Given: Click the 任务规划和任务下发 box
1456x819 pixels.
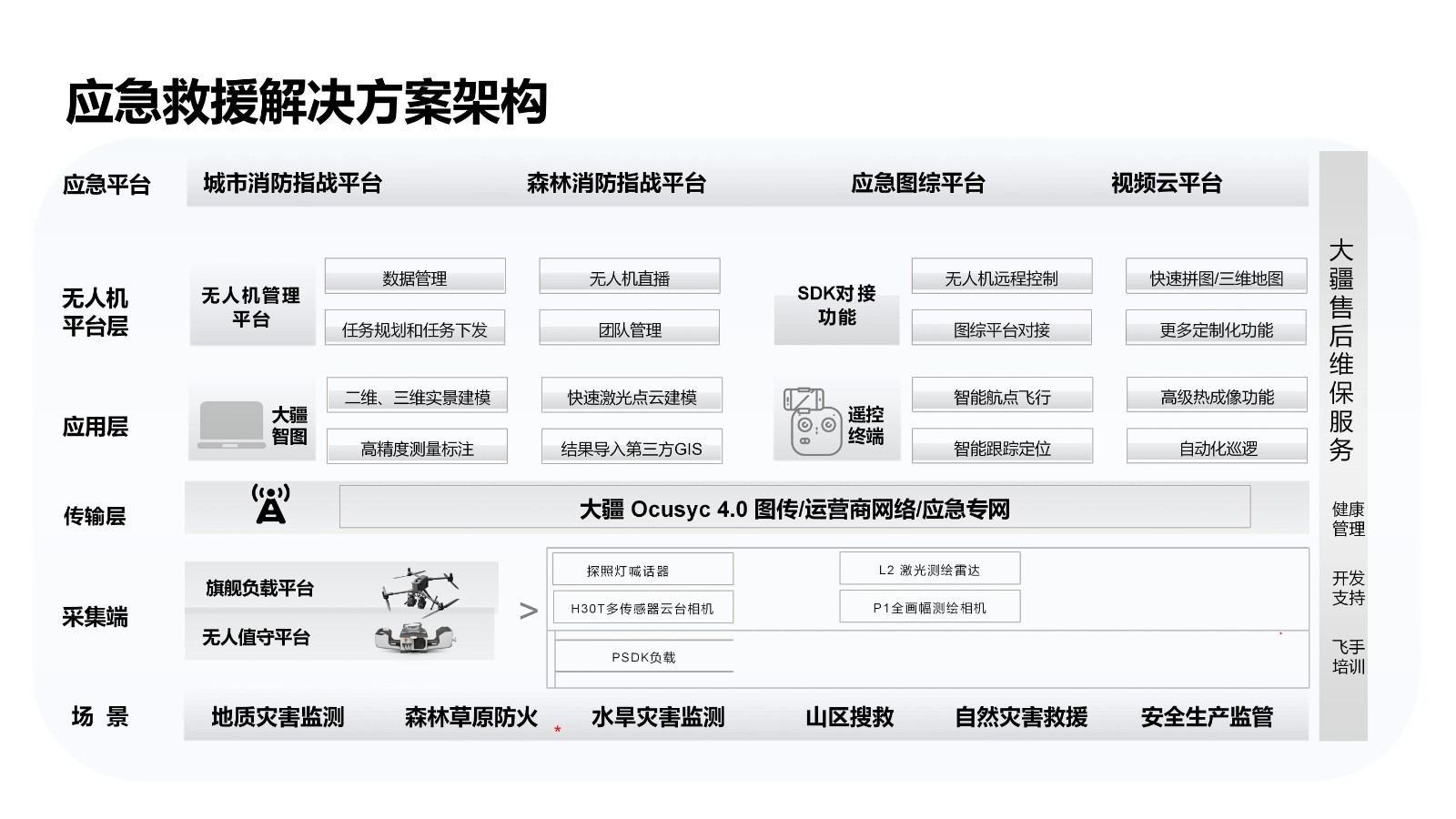Looking at the screenshot, I should (x=415, y=329).
